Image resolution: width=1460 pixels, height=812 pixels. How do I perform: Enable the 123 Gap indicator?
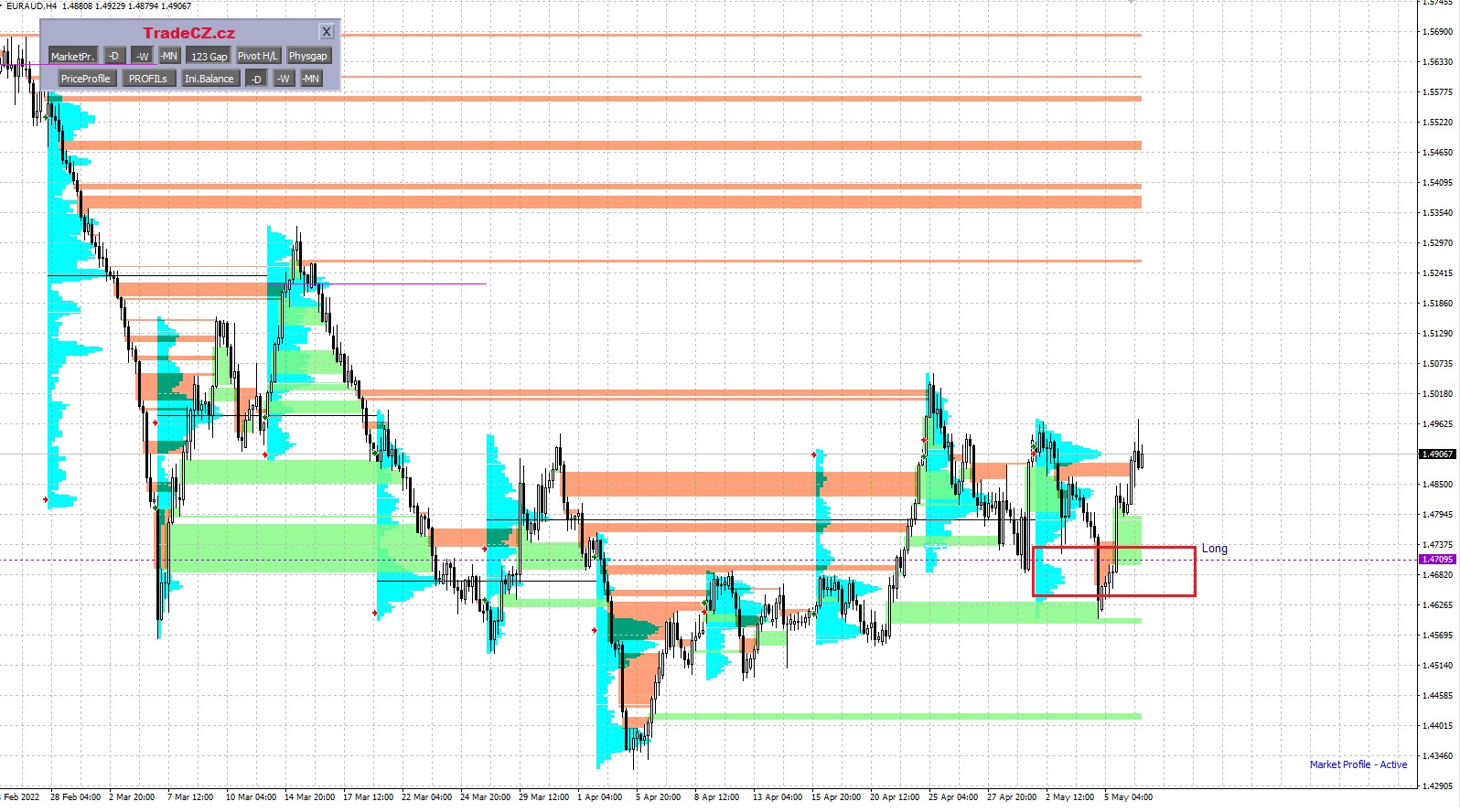[209, 57]
